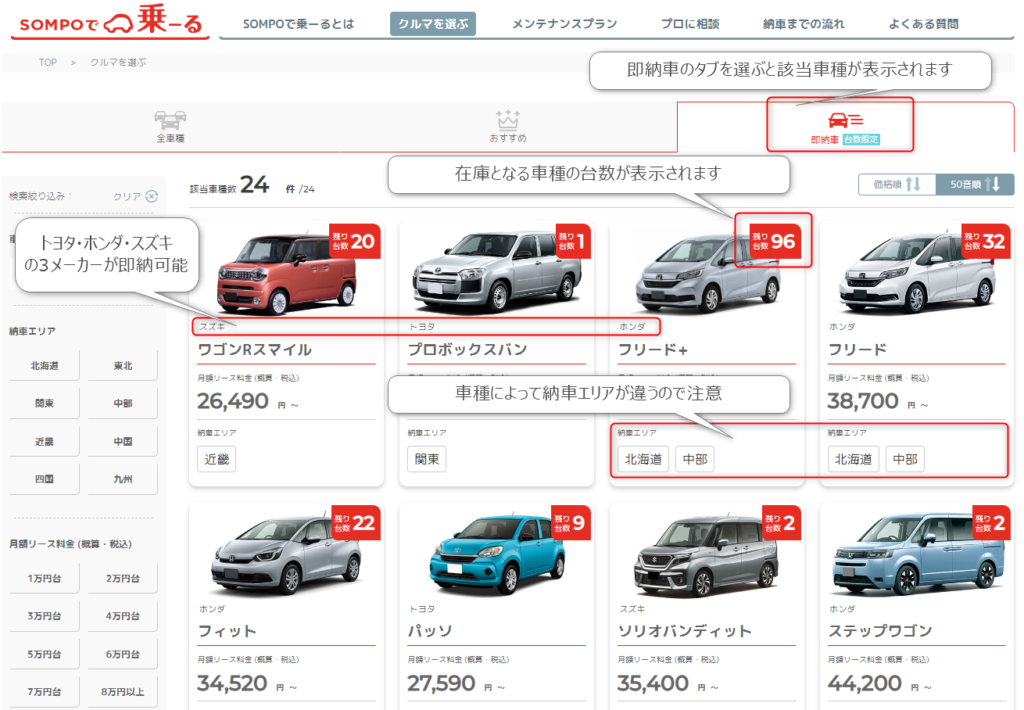
Task: Open the フィット car photo
Action: click(286, 555)
